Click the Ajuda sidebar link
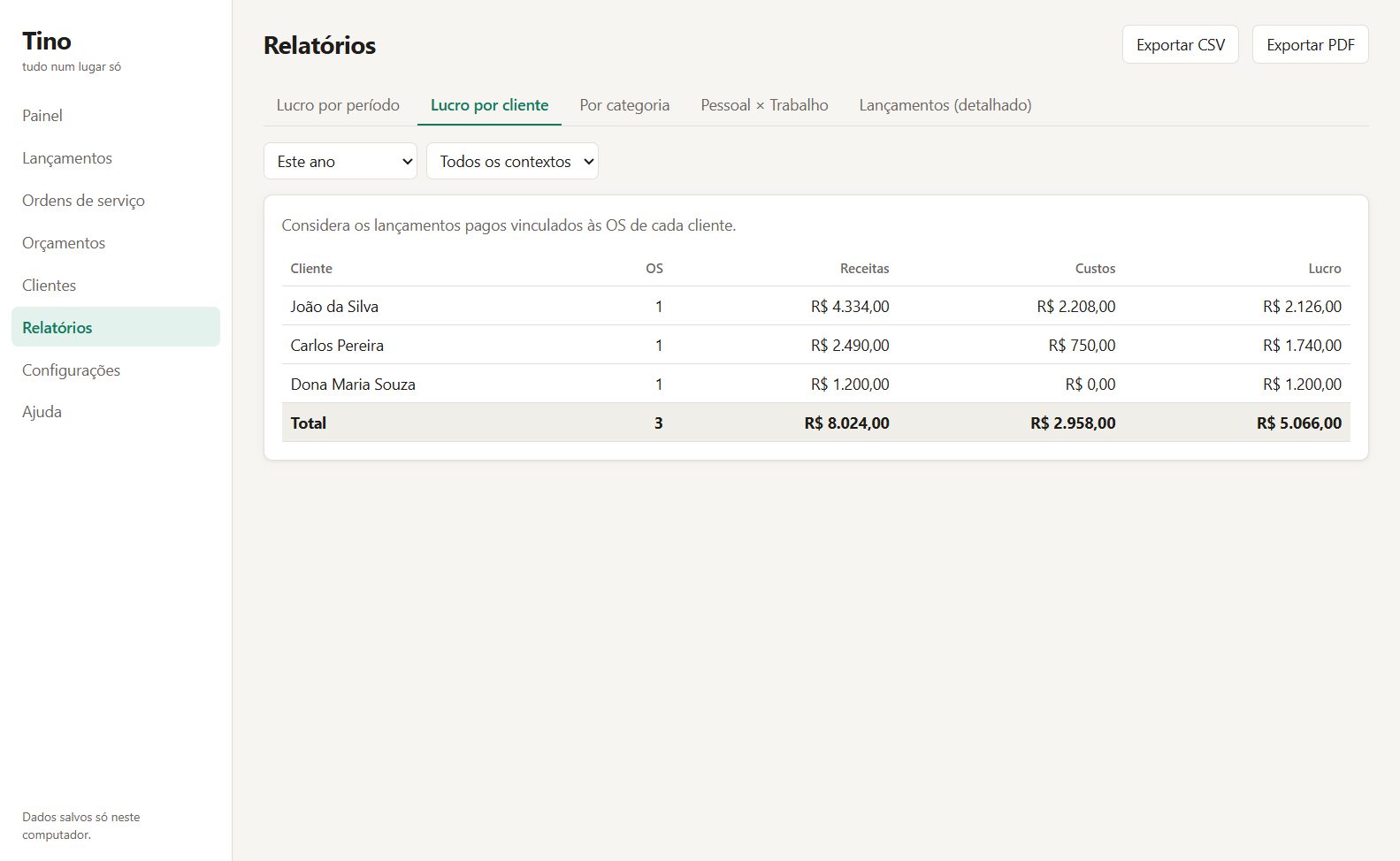 pos(116,412)
